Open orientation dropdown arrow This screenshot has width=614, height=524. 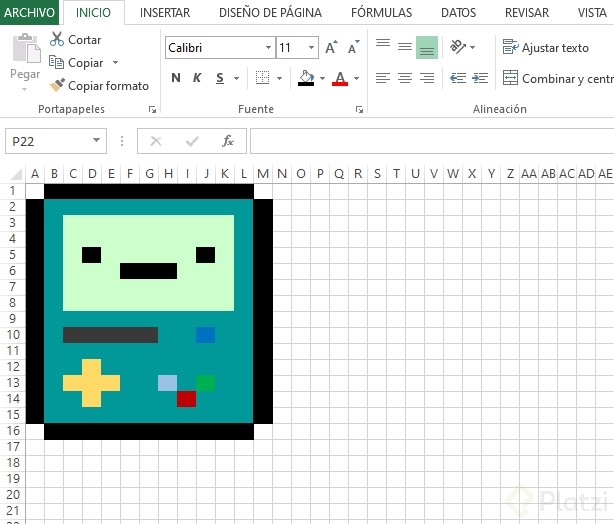coord(473,47)
